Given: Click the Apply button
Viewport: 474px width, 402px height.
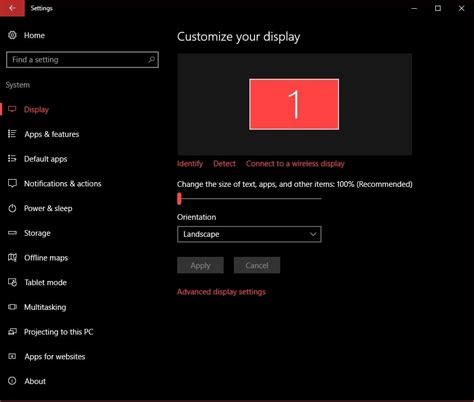Looking at the screenshot, I should (200, 265).
